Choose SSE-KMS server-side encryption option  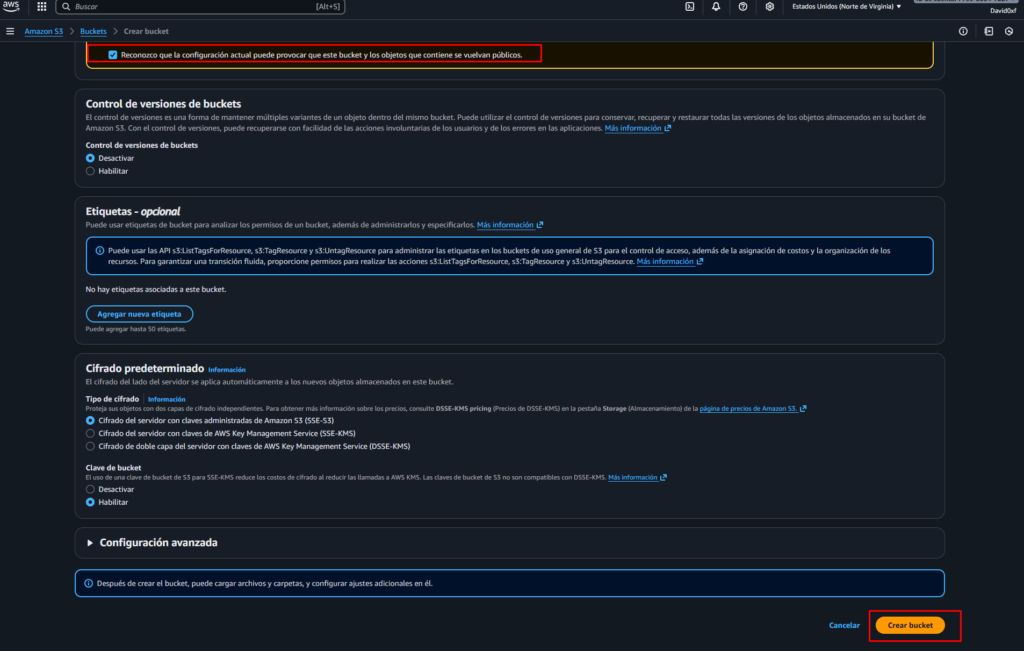(91, 434)
